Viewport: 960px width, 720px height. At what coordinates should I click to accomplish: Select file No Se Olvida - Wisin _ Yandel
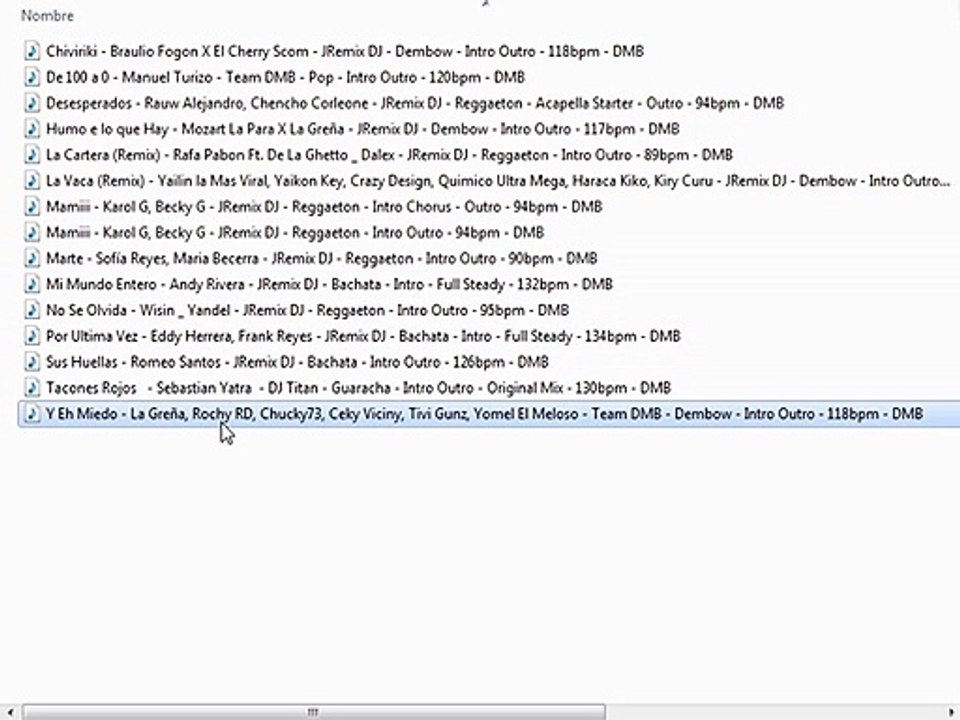point(307,310)
